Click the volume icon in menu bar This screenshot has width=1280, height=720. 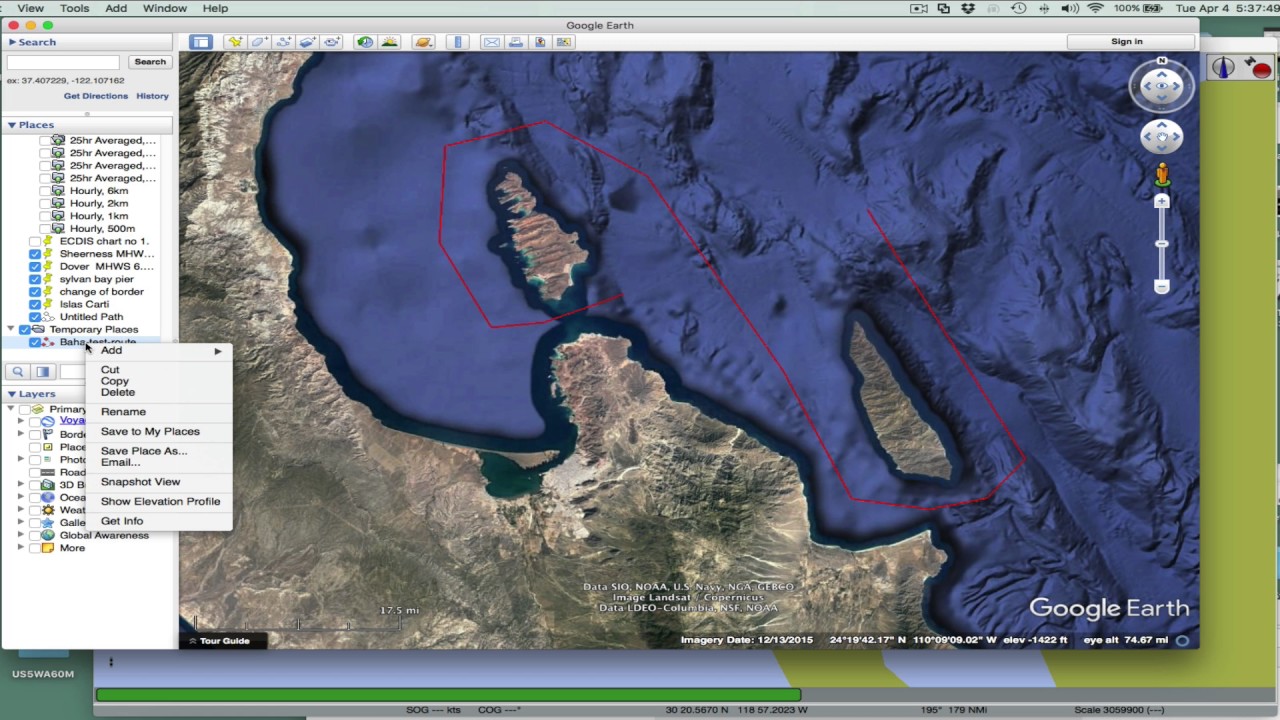coord(1069,8)
